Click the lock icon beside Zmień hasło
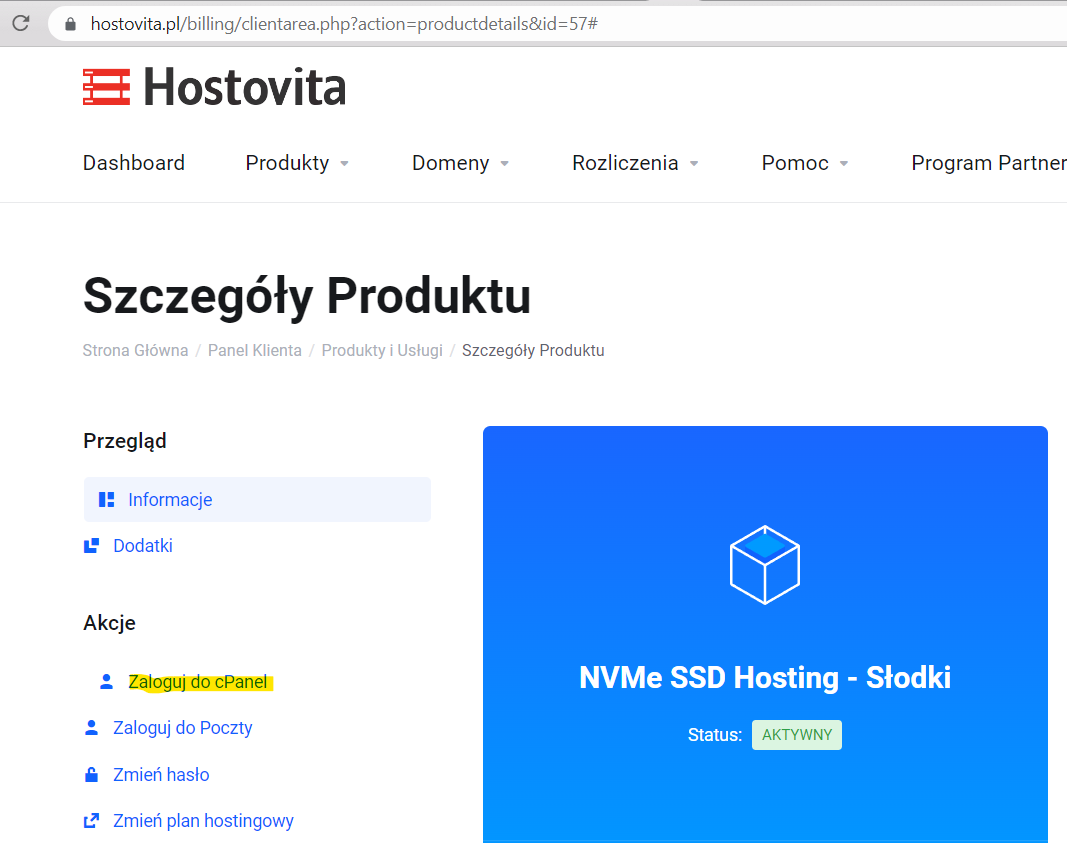Screen dimensions: 1067x843 point(91,774)
